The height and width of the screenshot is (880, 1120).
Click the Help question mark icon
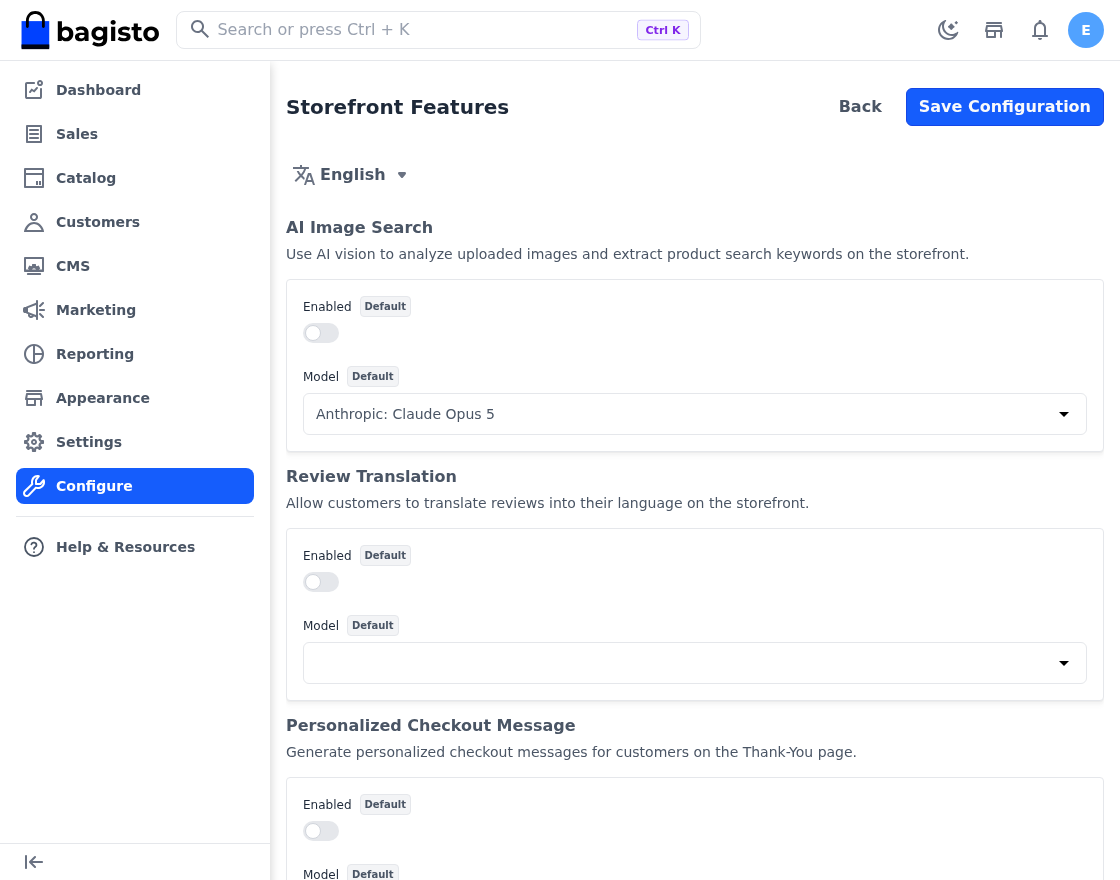[x=34, y=547]
